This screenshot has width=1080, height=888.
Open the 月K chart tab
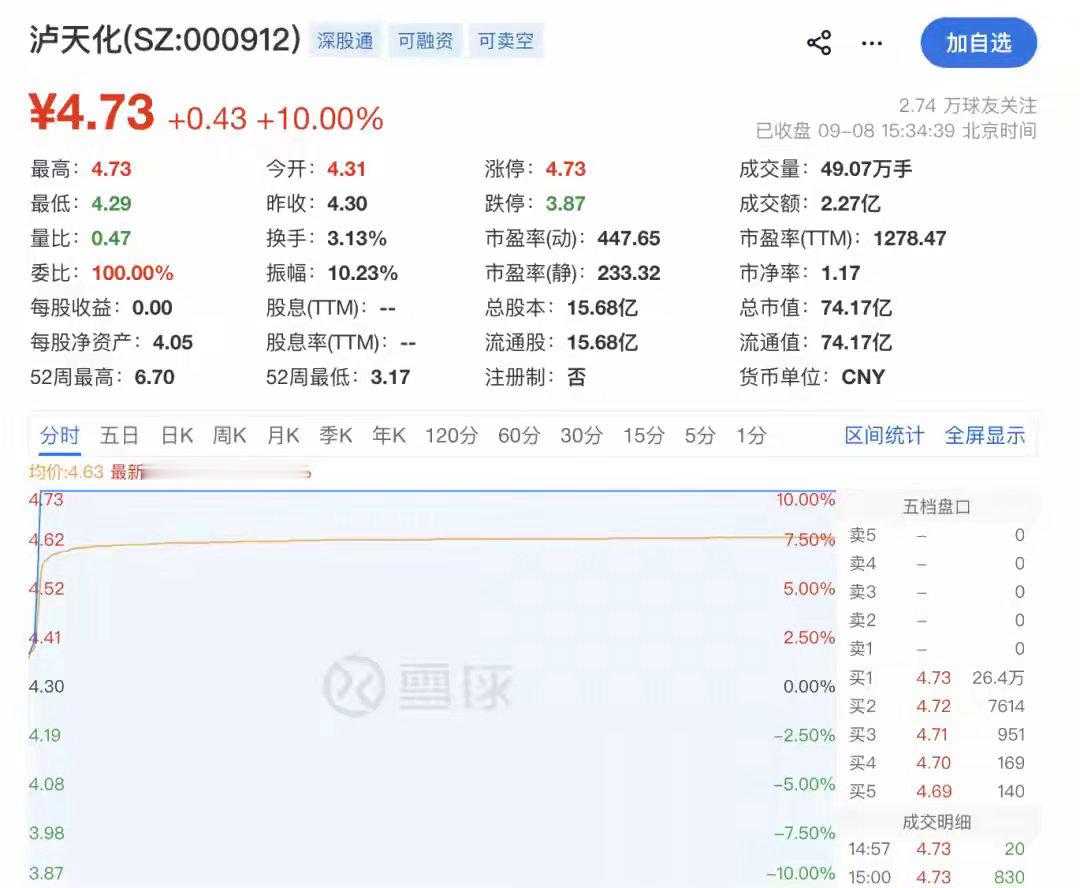[283, 435]
